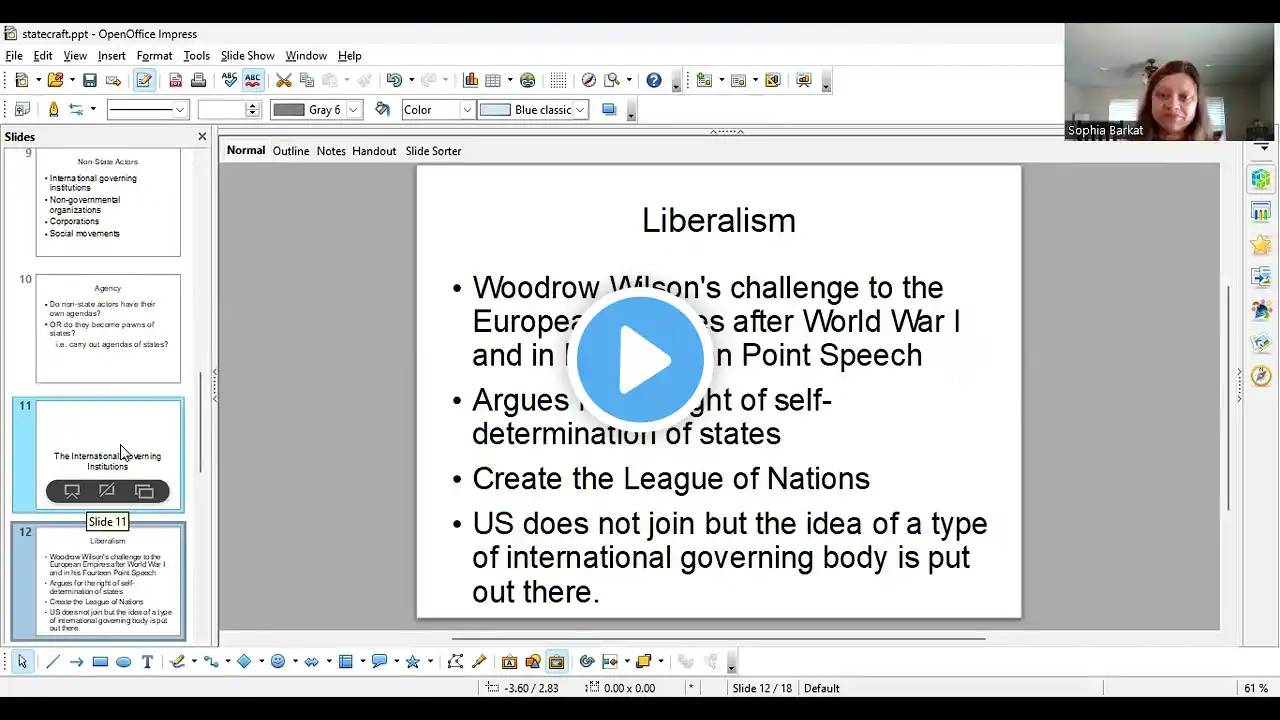Open the Custom Animation star sidebar icon
This screenshot has width=1280, height=720.
point(1261,245)
